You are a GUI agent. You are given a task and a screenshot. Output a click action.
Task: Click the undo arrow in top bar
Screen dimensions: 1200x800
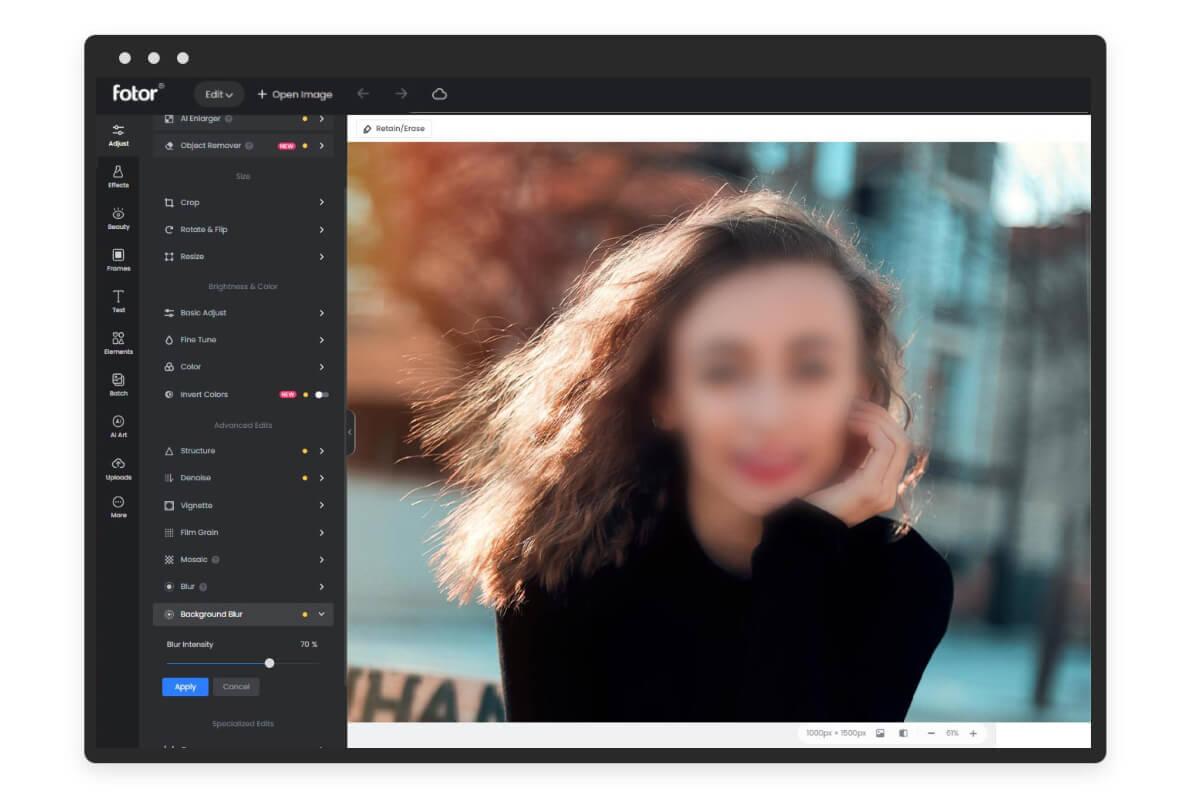363,94
